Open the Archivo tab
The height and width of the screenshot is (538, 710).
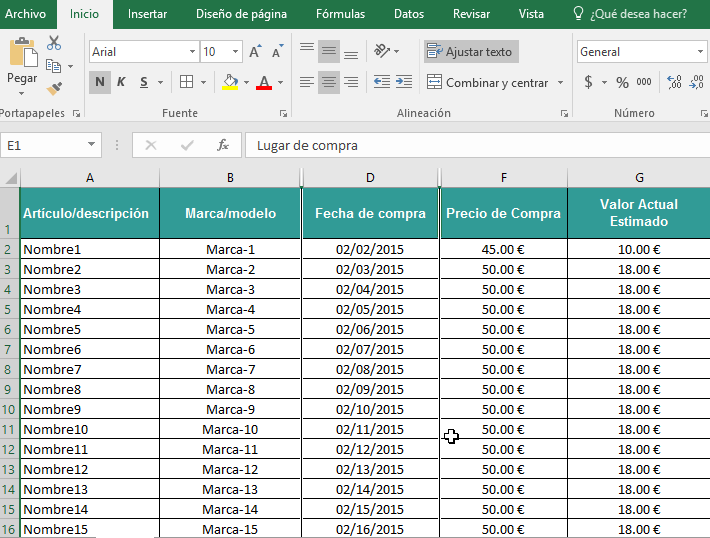[25, 14]
